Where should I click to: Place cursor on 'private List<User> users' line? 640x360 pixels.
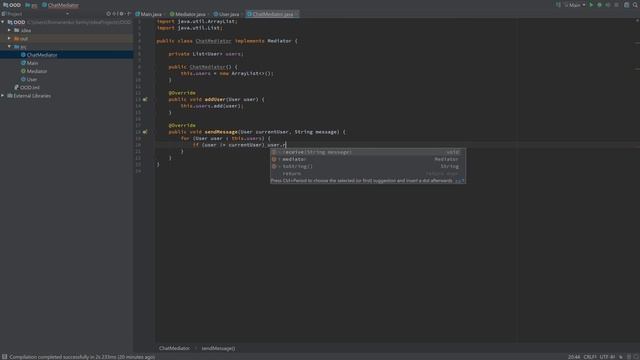tap(206, 54)
